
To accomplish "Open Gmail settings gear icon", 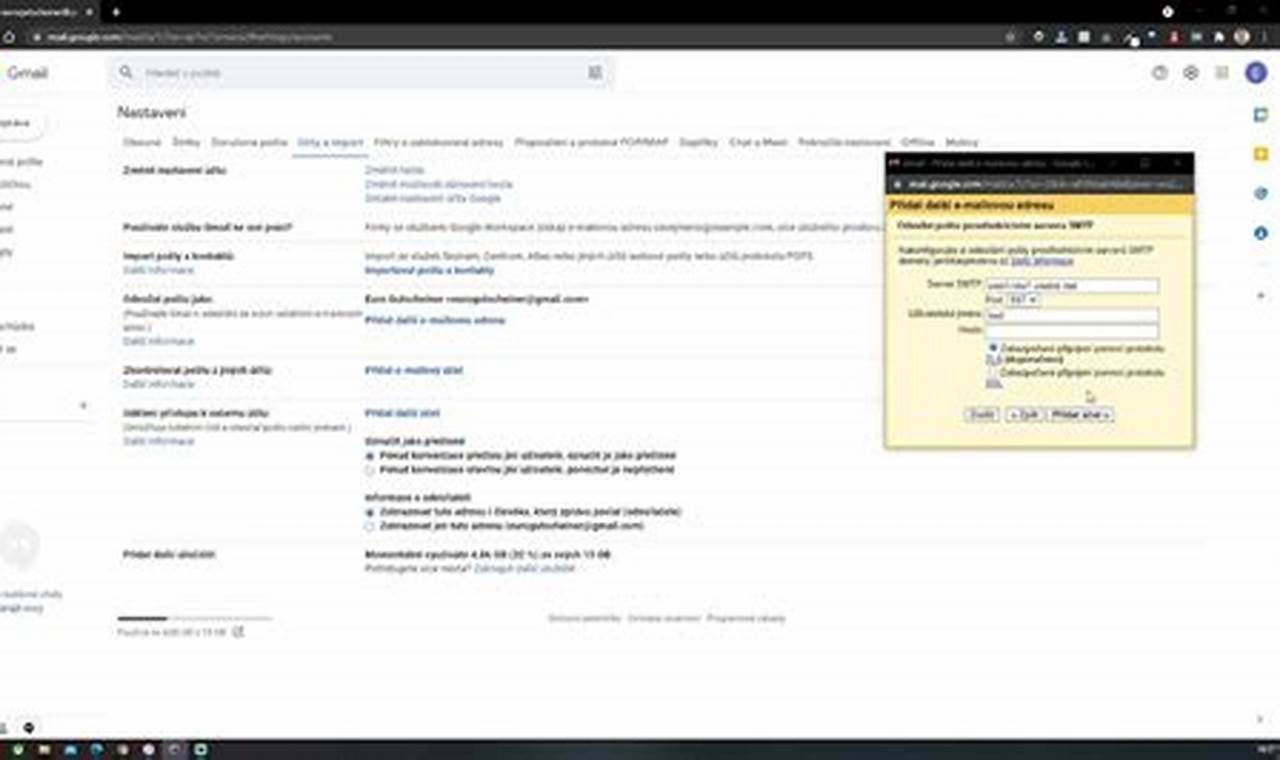I will (x=1191, y=73).
